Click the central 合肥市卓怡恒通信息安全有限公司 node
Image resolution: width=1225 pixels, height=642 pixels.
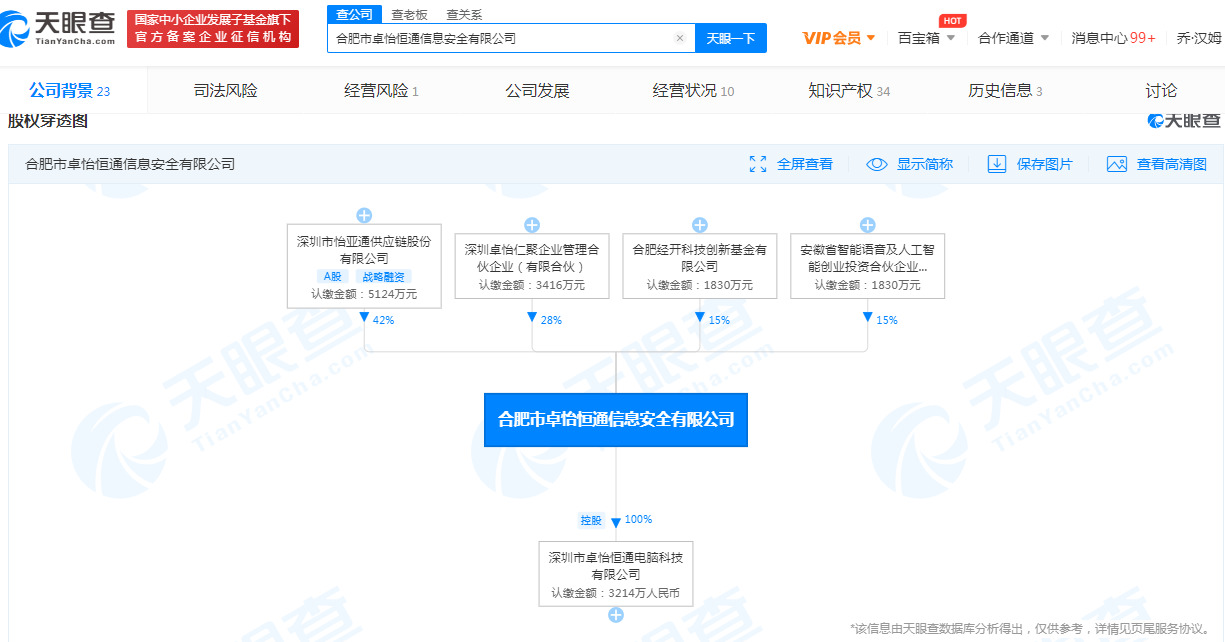[616, 419]
